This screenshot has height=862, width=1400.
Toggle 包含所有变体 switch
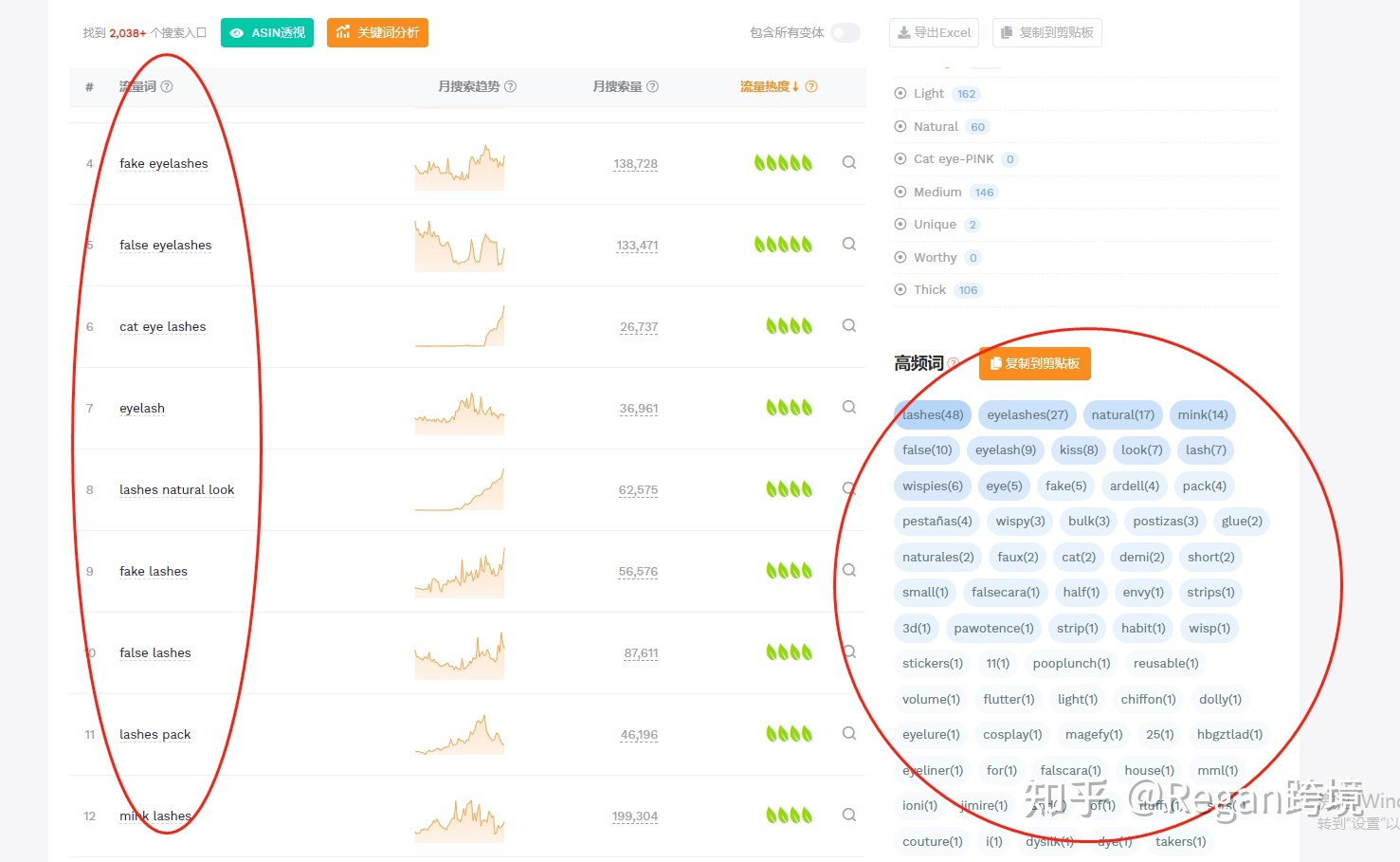point(845,32)
